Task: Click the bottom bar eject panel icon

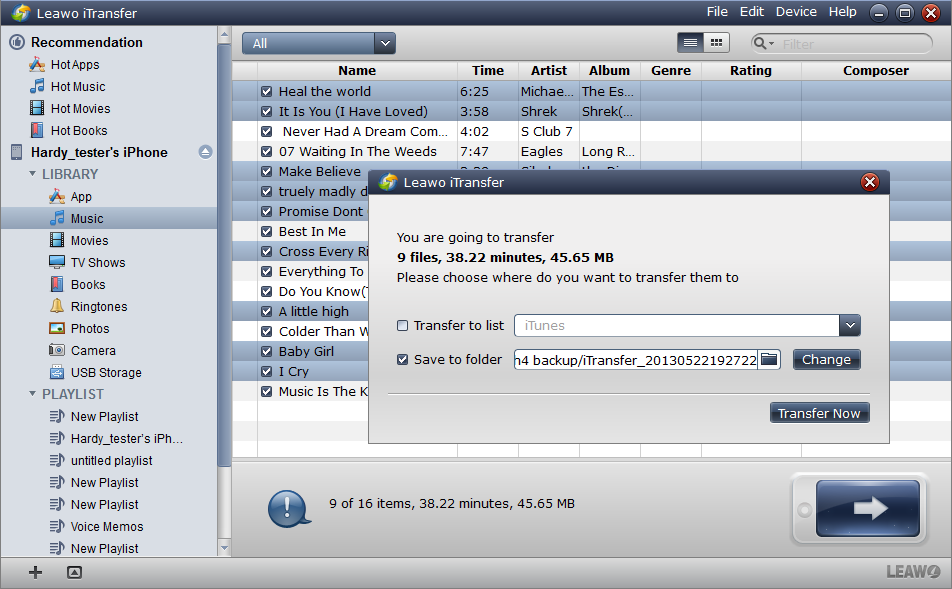Action: [74, 572]
